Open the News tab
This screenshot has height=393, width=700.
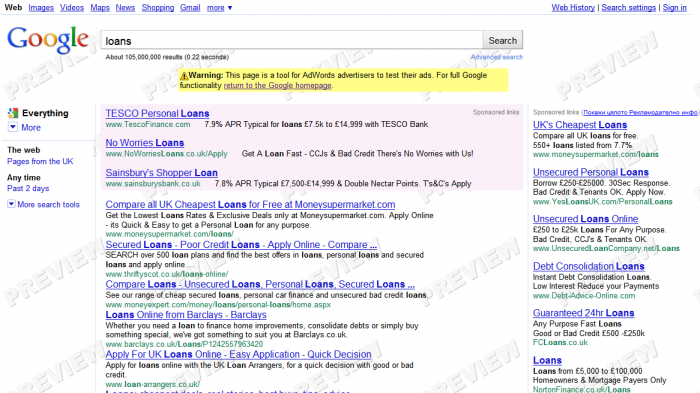(125, 8)
